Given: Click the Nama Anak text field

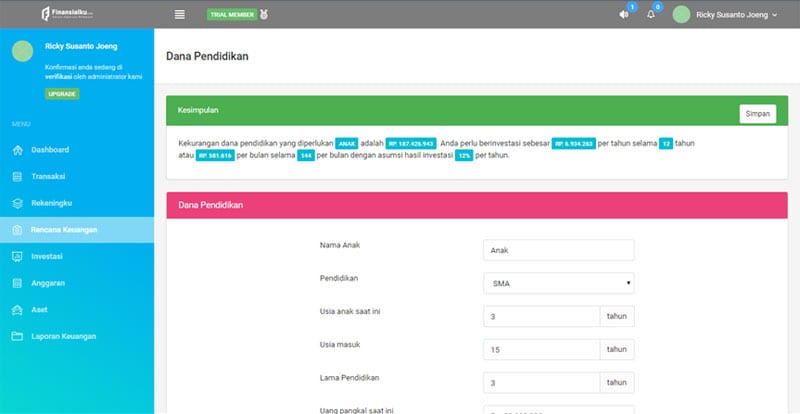Looking at the screenshot, I should (558, 251).
